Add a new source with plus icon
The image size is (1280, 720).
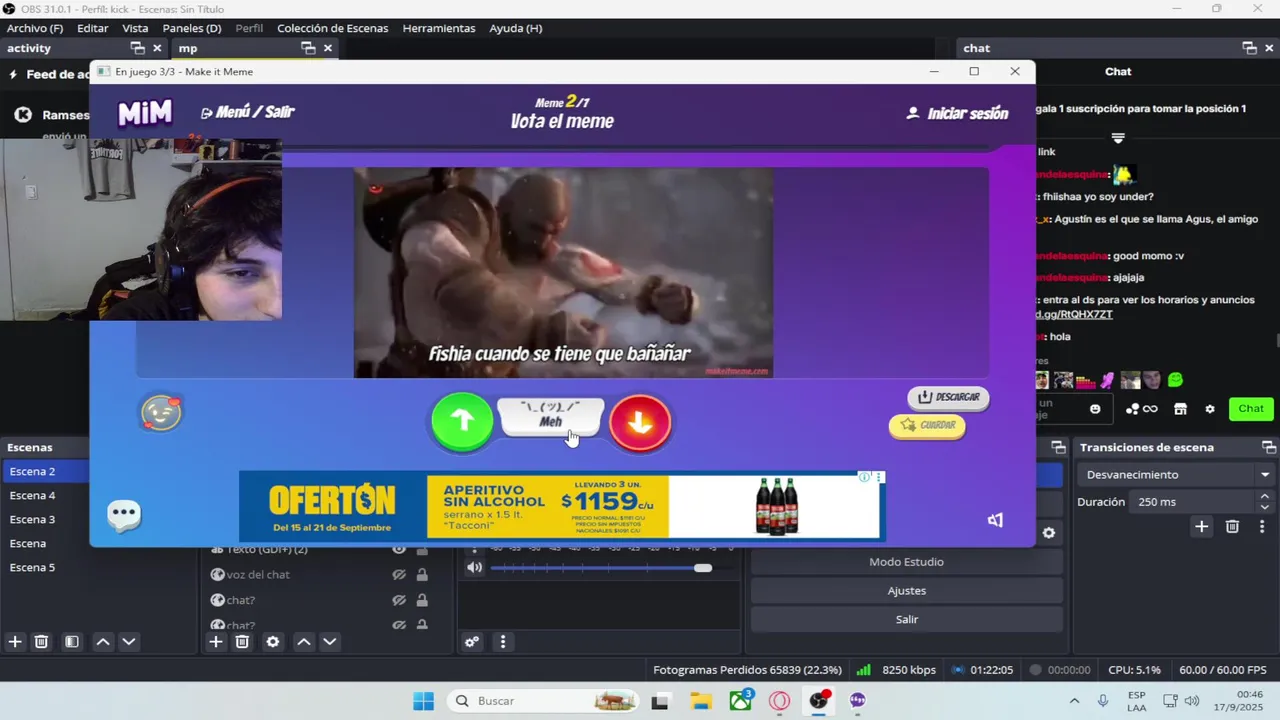tap(216, 642)
